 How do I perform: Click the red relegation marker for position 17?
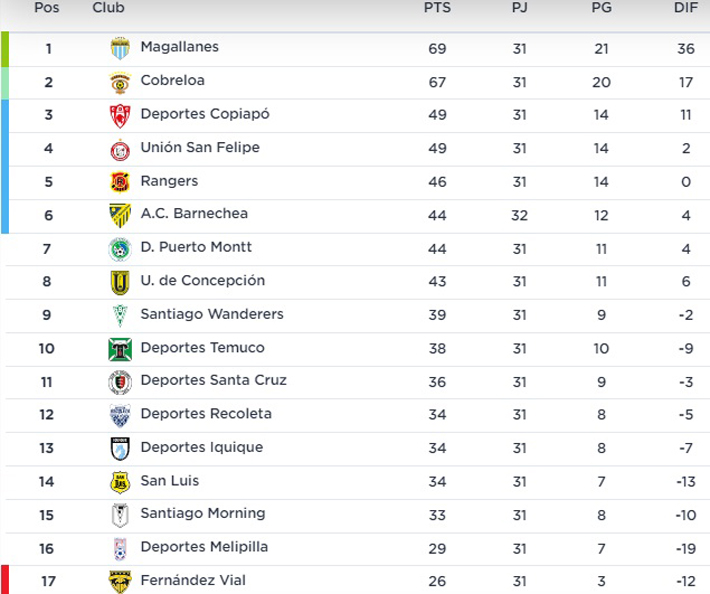click(4, 580)
